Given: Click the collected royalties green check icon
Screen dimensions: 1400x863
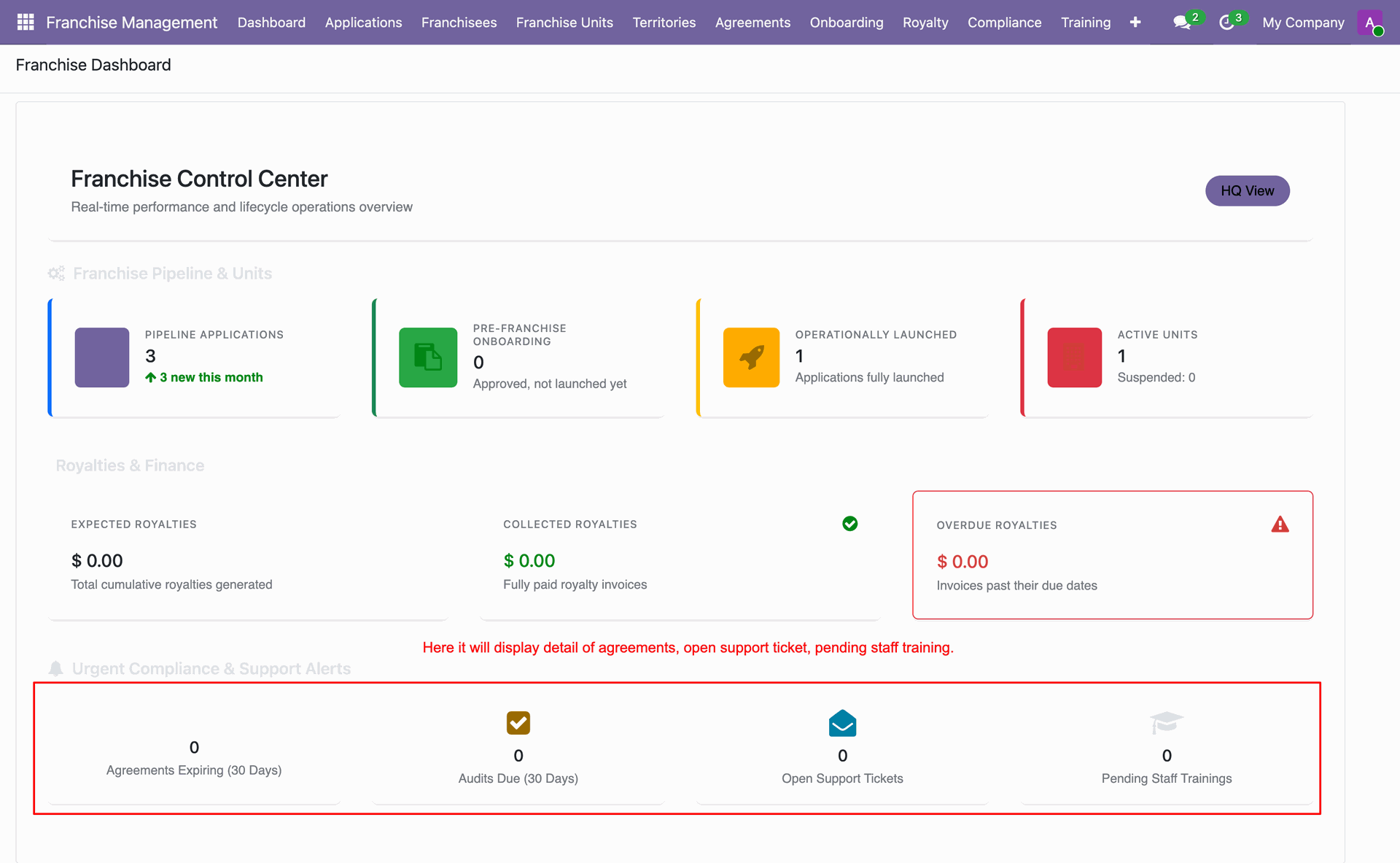Looking at the screenshot, I should coord(849,524).
